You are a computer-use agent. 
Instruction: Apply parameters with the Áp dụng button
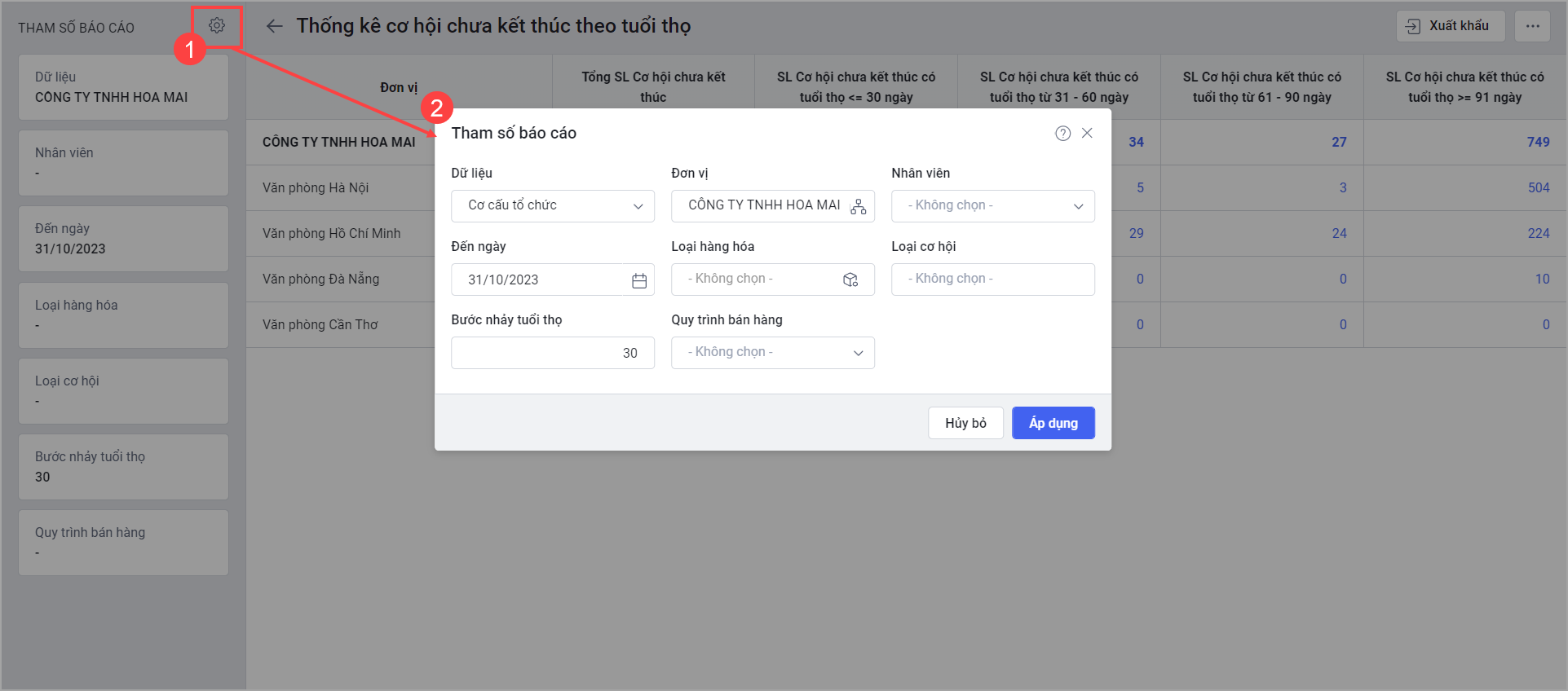point(1053,422)
